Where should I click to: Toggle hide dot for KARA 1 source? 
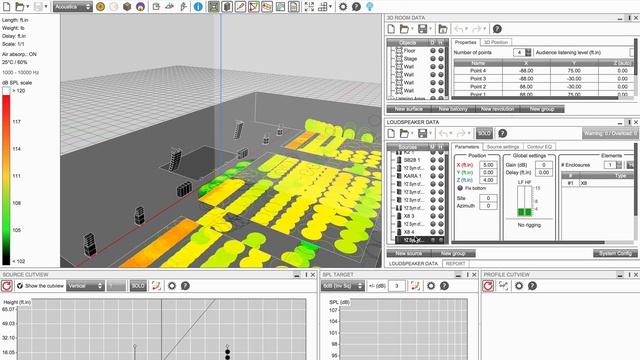click(441, 176)
